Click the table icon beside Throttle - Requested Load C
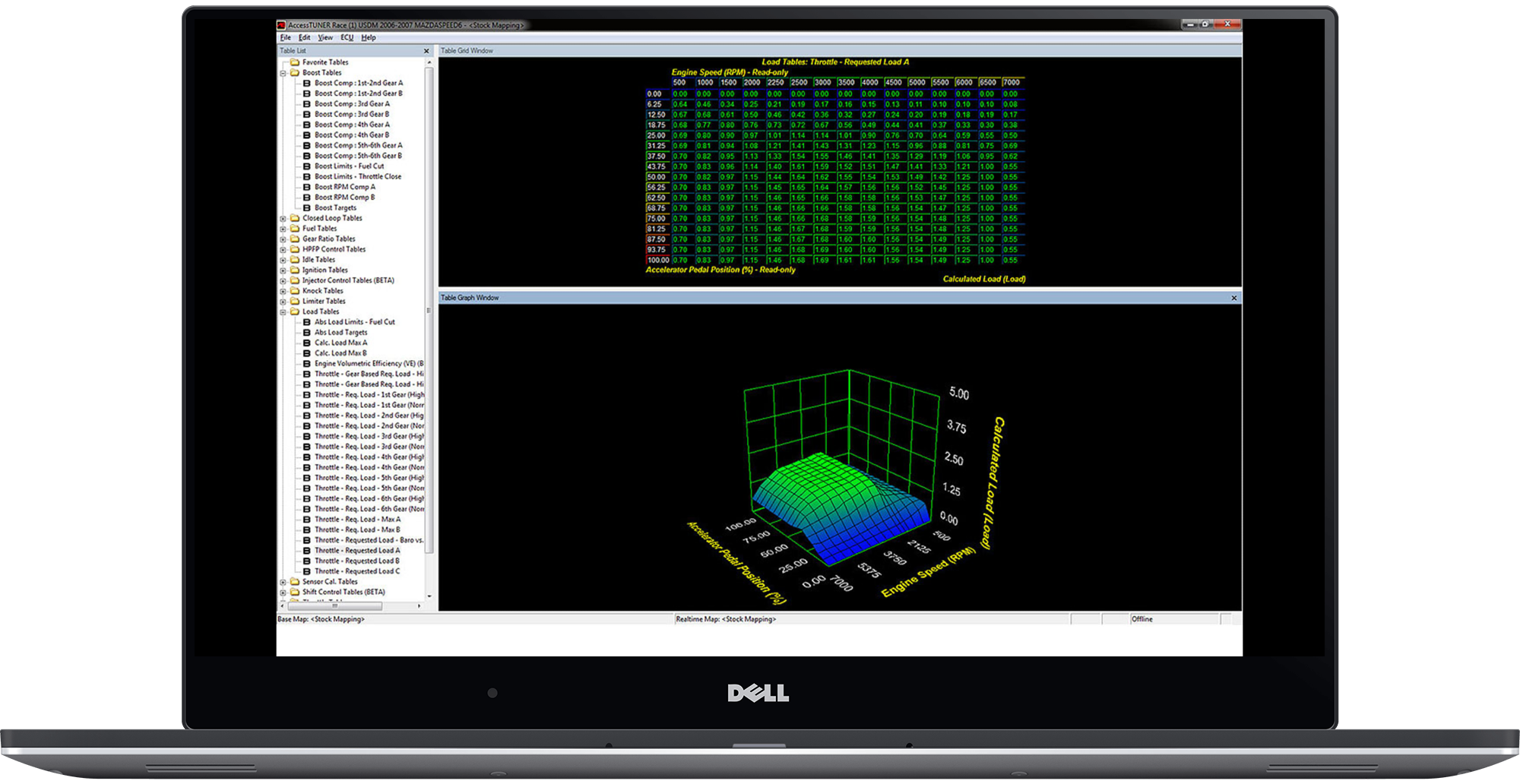 point(307,571)
